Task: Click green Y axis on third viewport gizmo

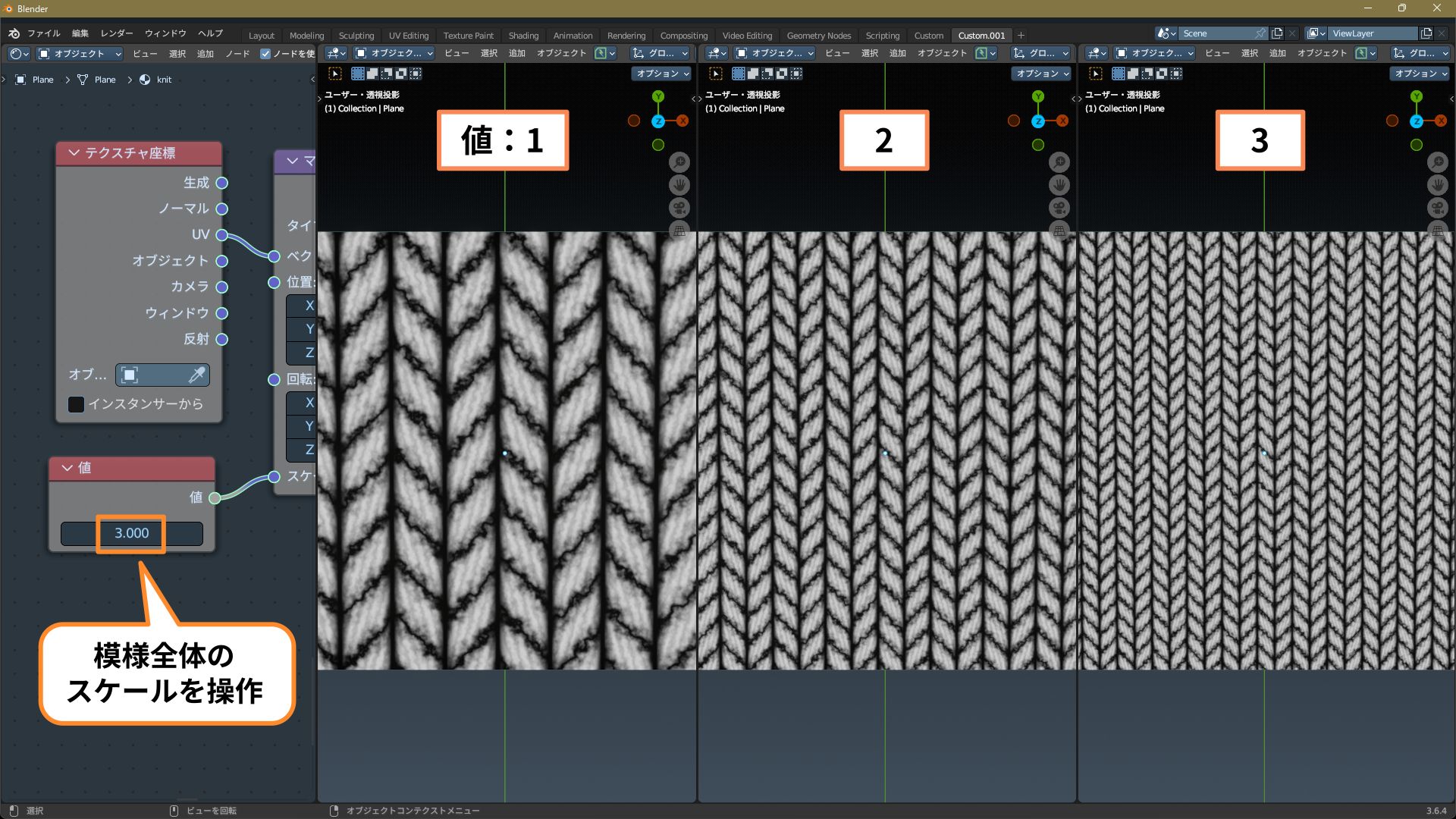Action: 1417,96
